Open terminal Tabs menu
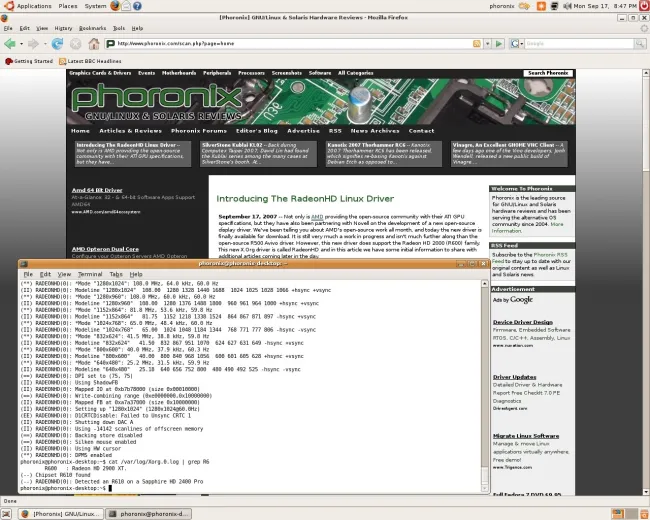The width and height of the screenshot is (650, 520). [x=116, y=274]
